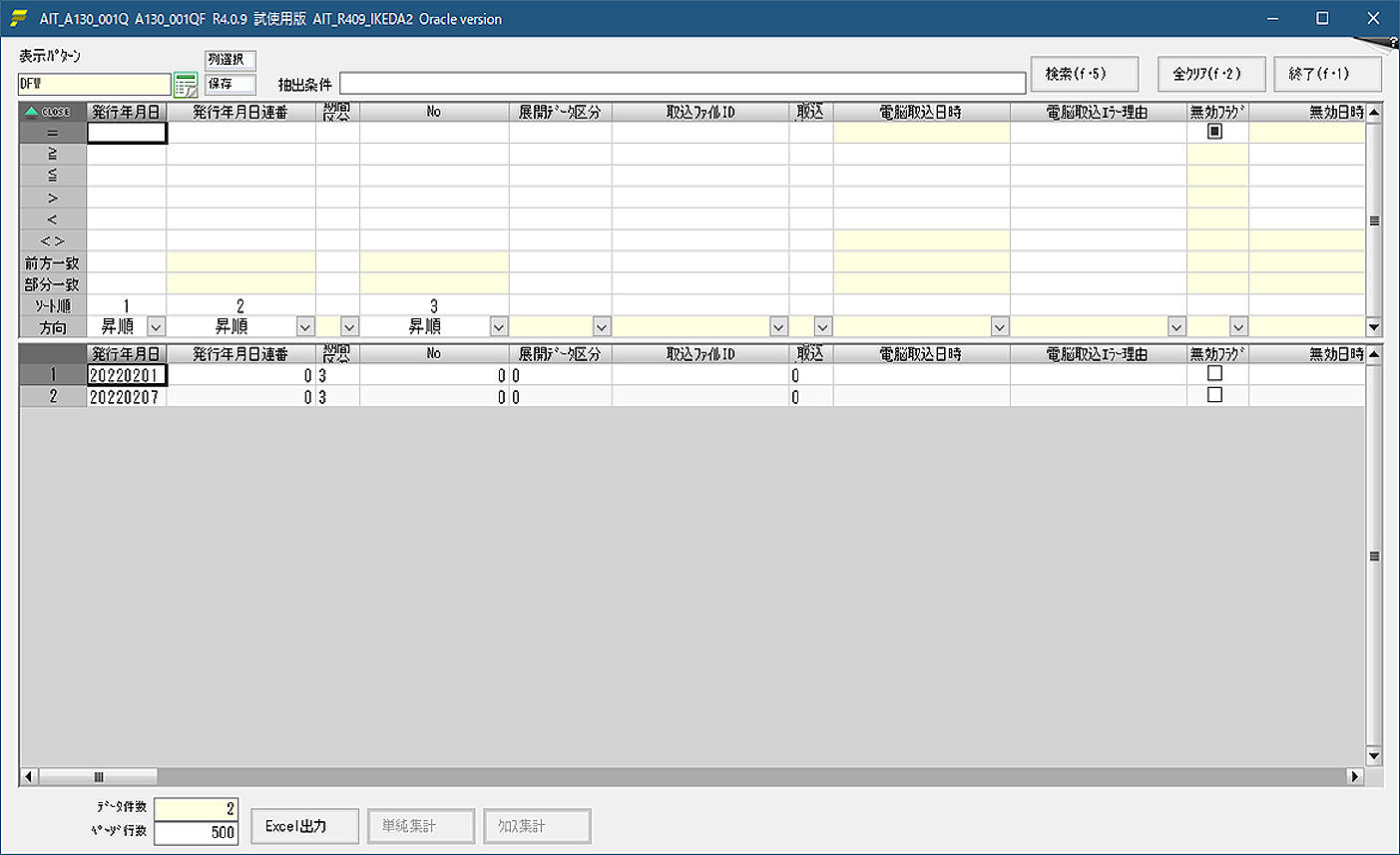Click the 電脳取込エラー理由 result column header
1400x855 pixels.
[x=1098, y=354]
